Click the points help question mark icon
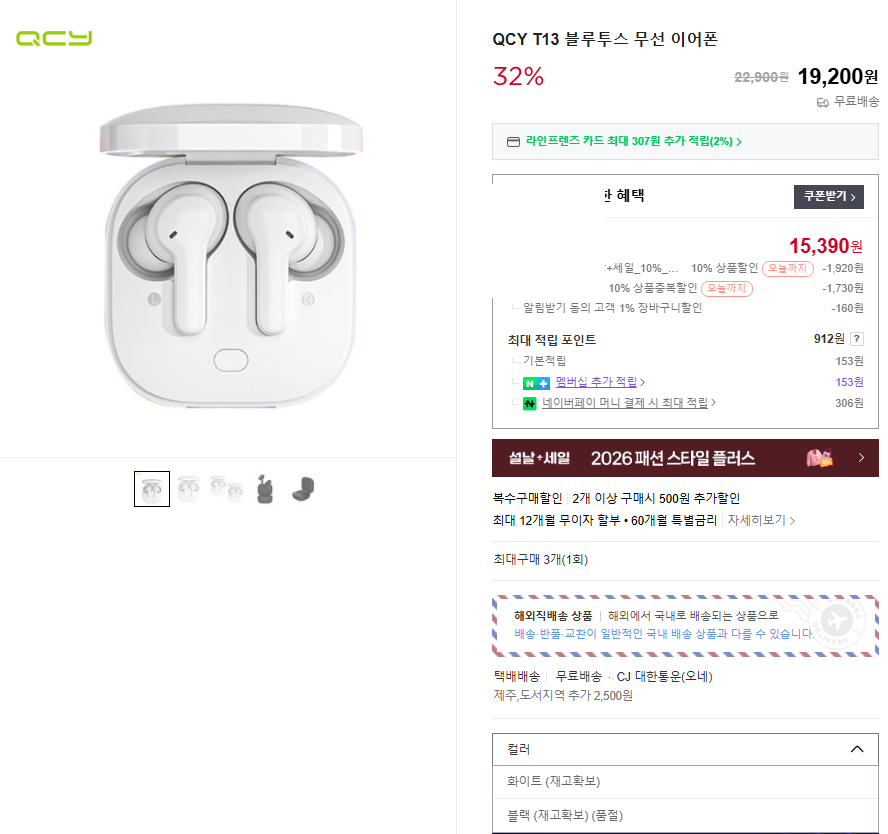This screenshot has width=888, height=834. (x=857, y=339)
